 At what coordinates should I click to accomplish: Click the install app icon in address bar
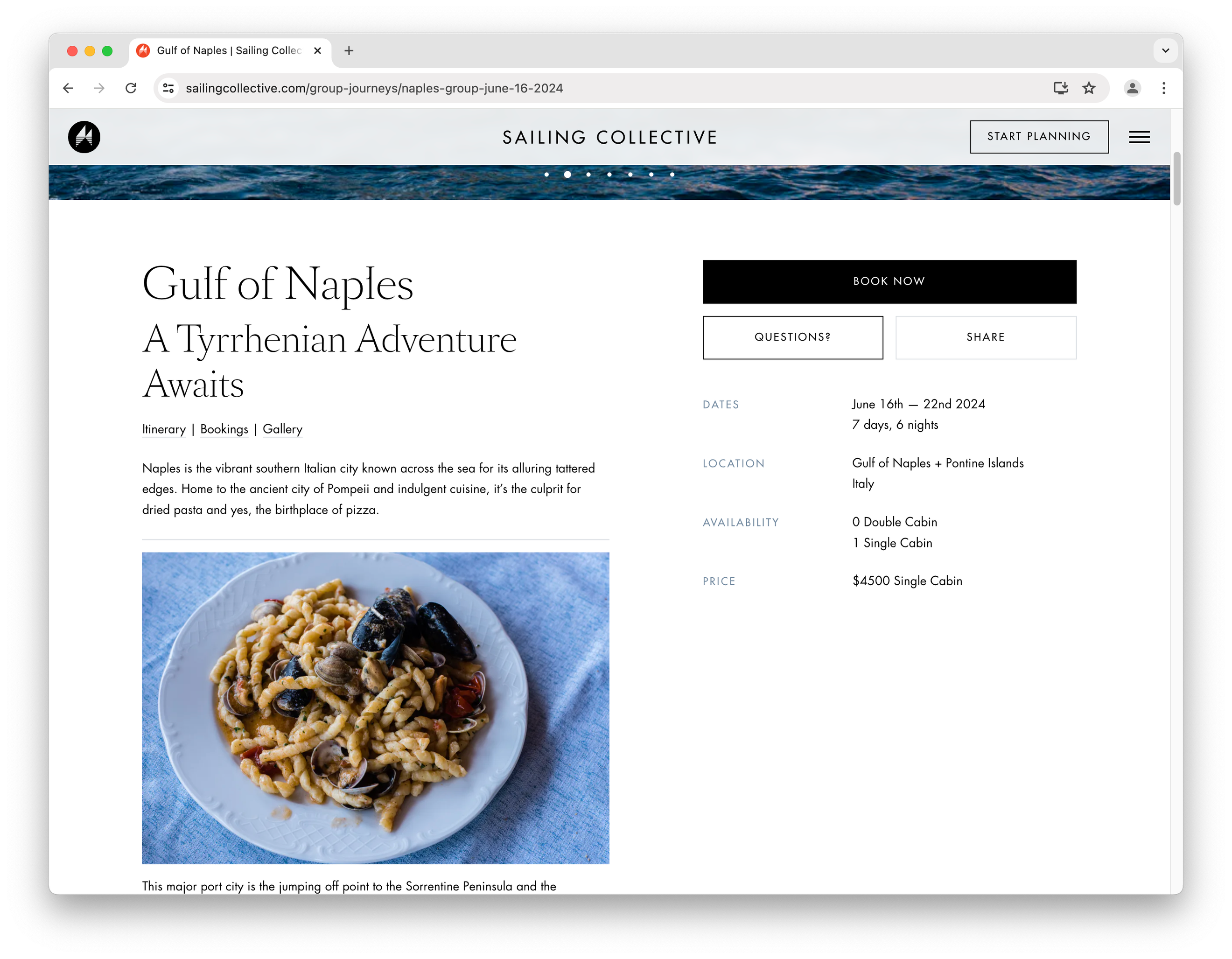[x=1061, y=88]
